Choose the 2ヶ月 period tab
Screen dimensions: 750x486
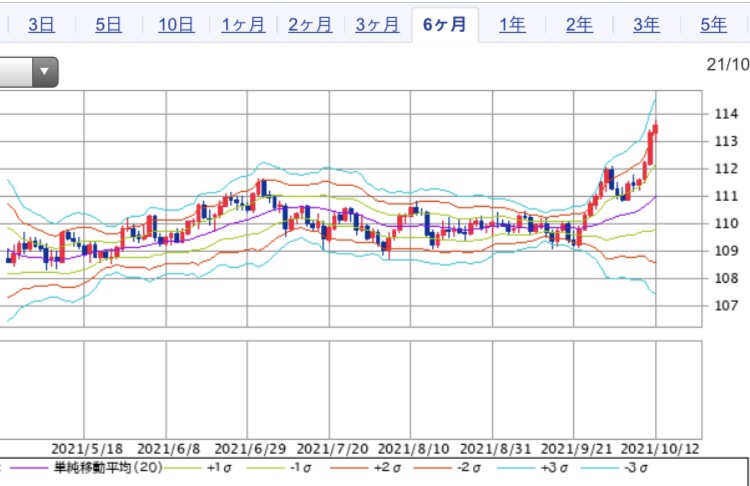[310, 24]
